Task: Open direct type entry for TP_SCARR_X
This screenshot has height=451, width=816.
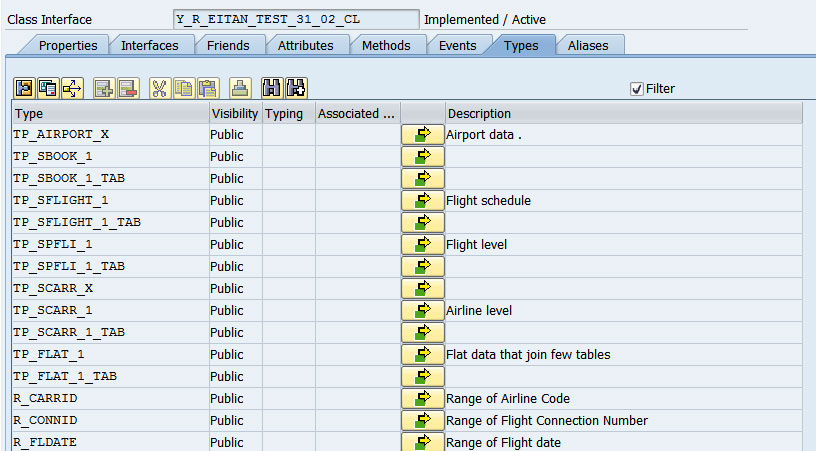Action: tap(423, 288)
